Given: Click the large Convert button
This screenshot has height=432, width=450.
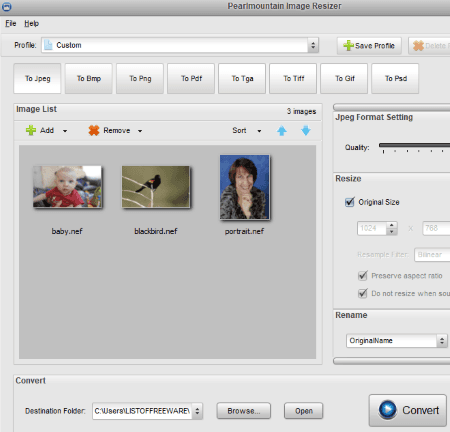Looking at the screenshot, I should pos(408,410).
